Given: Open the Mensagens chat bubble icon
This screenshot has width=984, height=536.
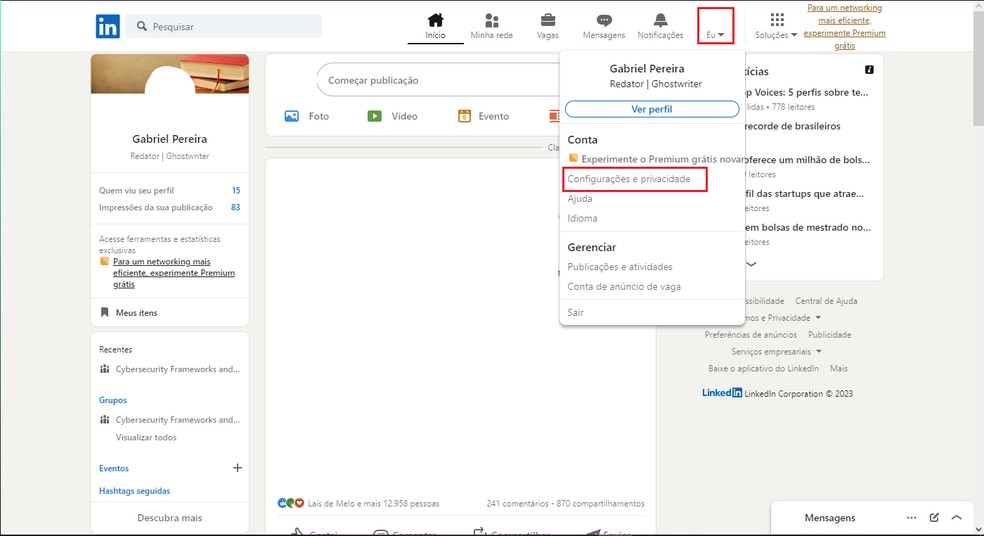Looking at the screenshot, I should (x=604, y=20).
